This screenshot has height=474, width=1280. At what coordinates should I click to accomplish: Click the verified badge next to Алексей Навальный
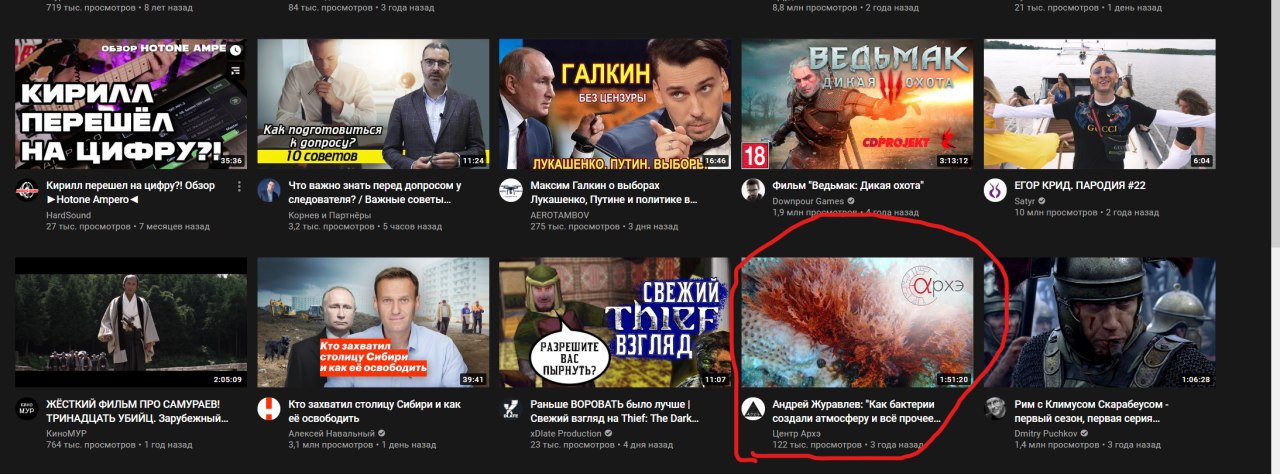(381, 433)
